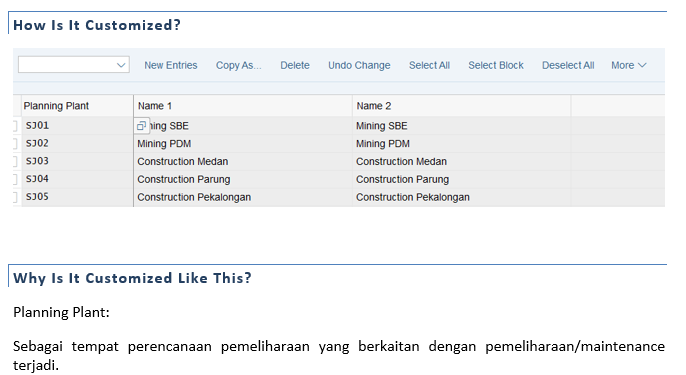Click Deselect All button

click(x=568, y=65)
